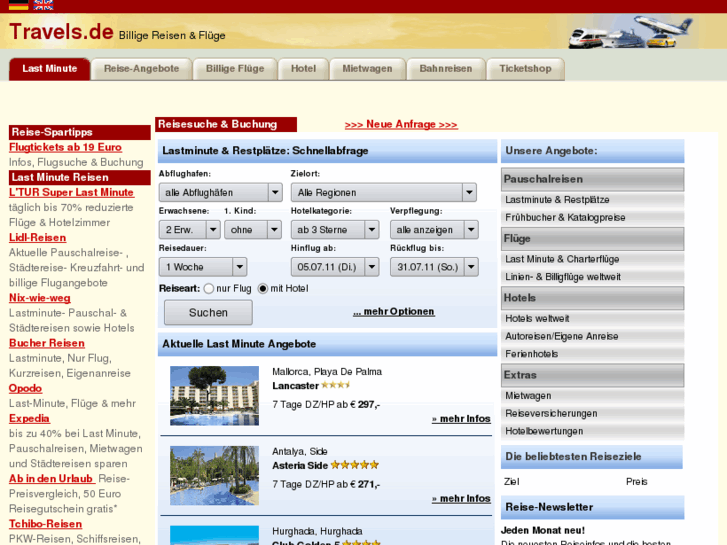Open 'Flugtickets ab 19 Euro' link
The width and height of the screenshot is (727, 545).
click(x=65, y=147)
